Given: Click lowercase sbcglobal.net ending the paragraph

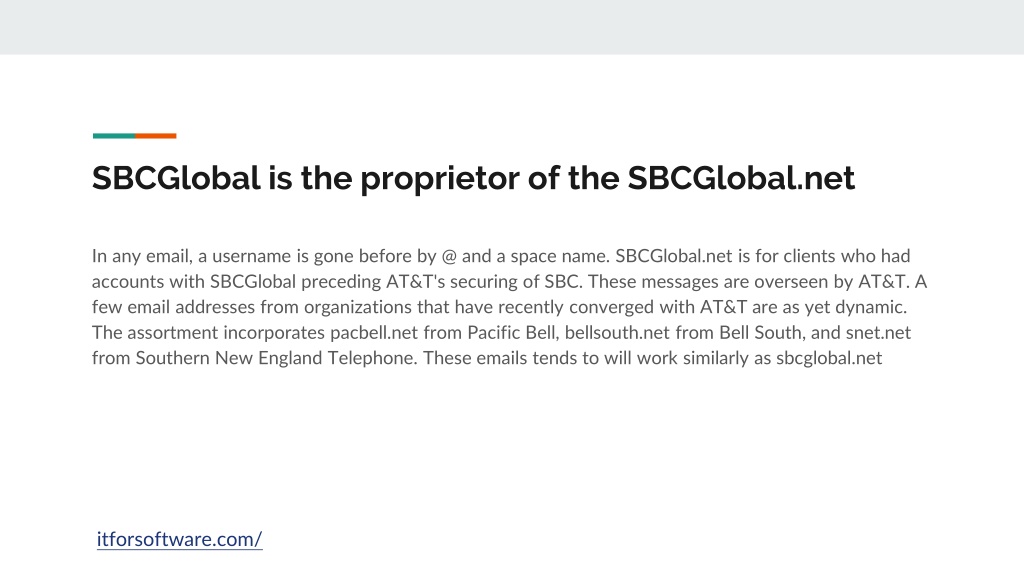Looking at the screenshot, I should point(829,359).
